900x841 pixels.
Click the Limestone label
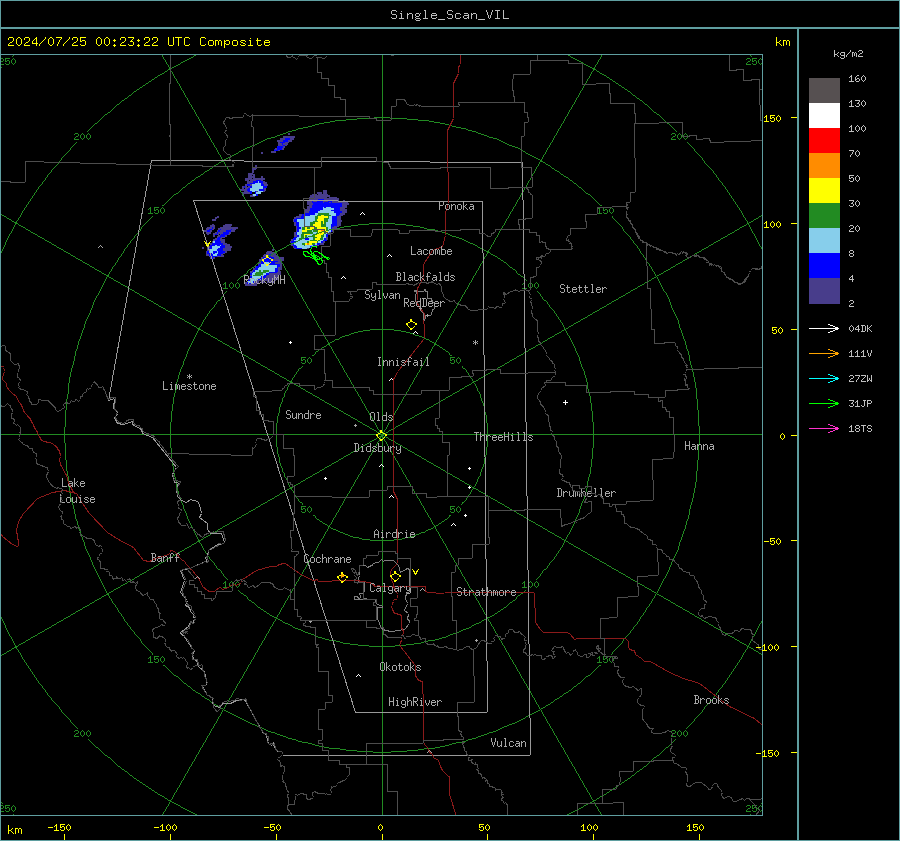189,386
